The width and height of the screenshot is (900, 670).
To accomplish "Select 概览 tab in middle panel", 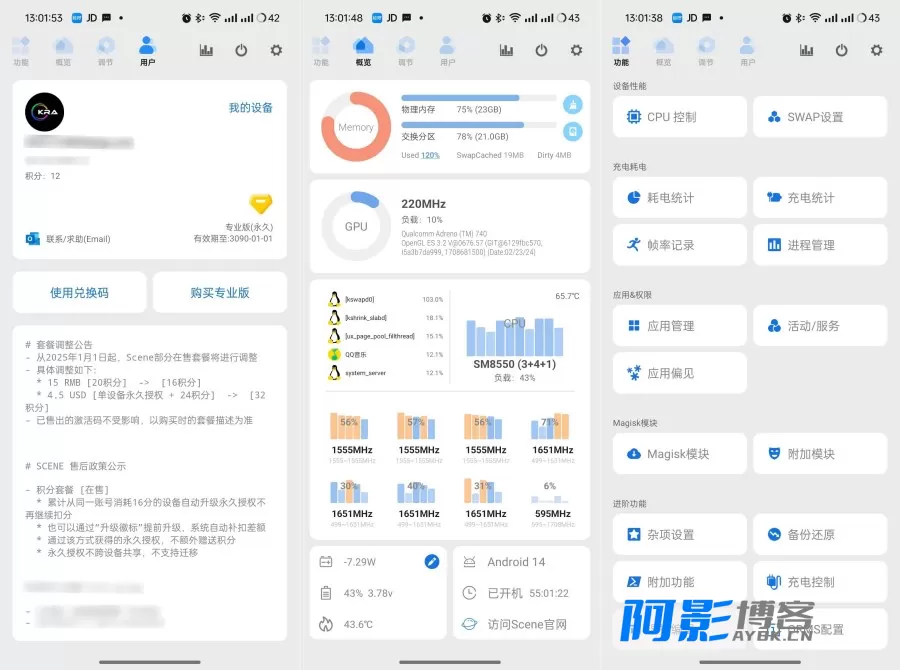I will (x=363, y=51).
